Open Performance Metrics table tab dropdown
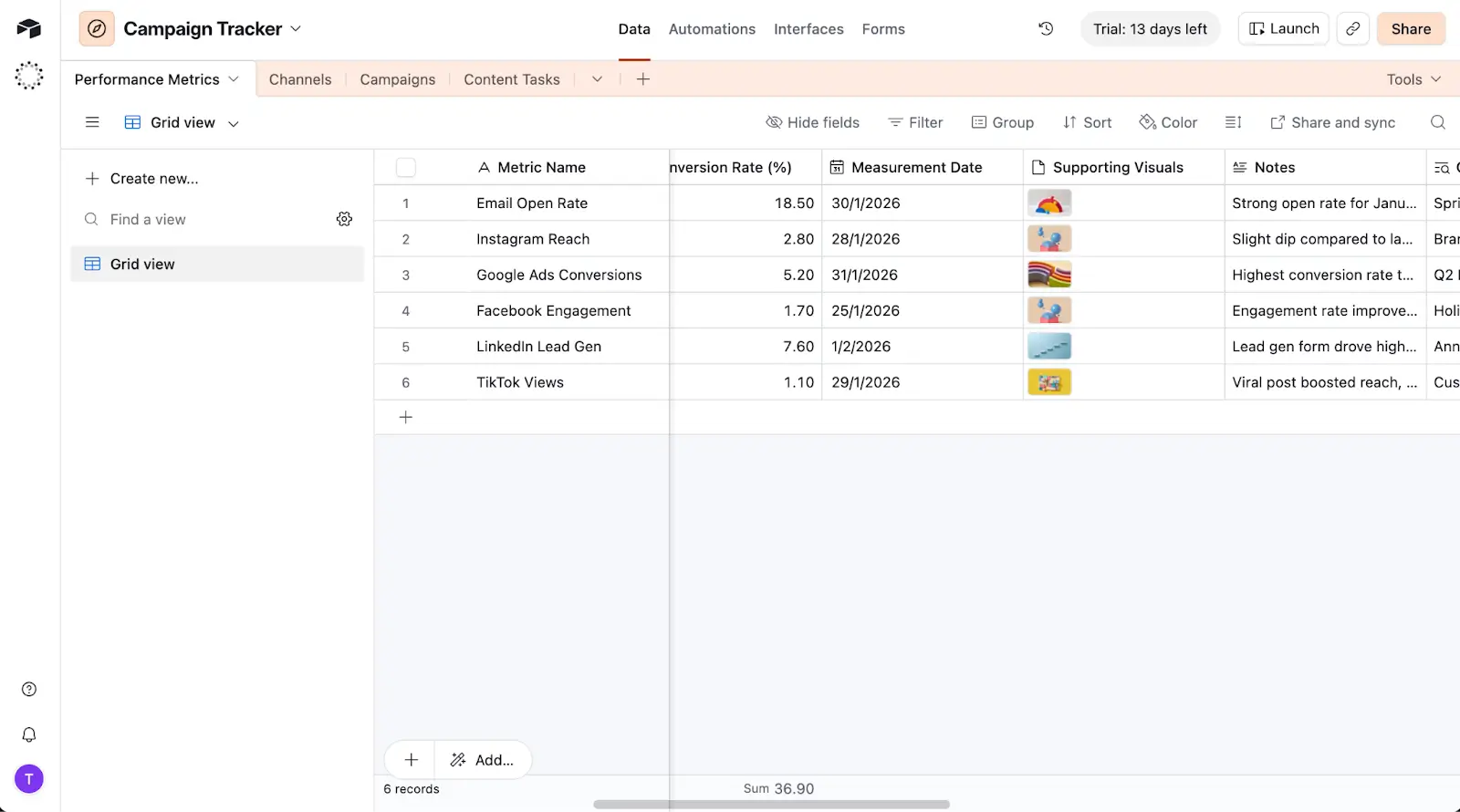This screenshot has width=1460, height=812. 234,79
